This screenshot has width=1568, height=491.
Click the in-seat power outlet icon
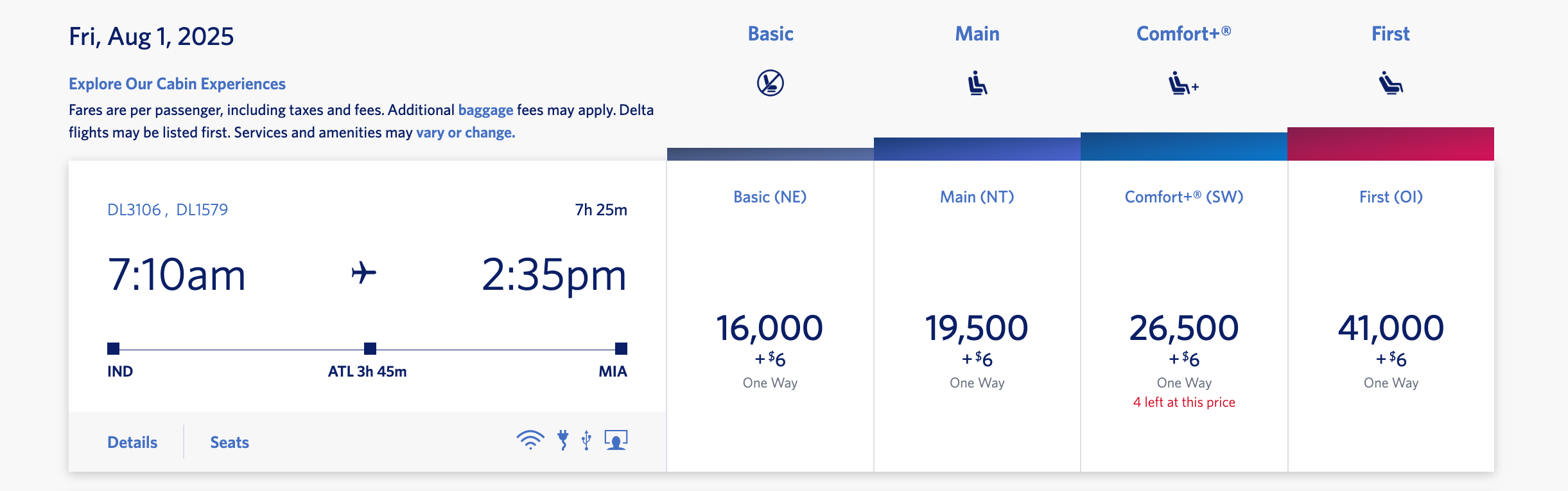pyautogui.click(x=563, y=440)
